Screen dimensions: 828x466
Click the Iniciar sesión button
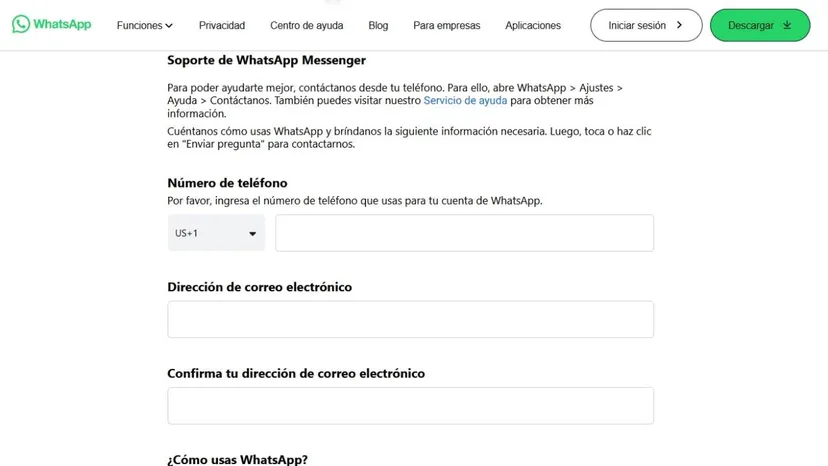646,25
